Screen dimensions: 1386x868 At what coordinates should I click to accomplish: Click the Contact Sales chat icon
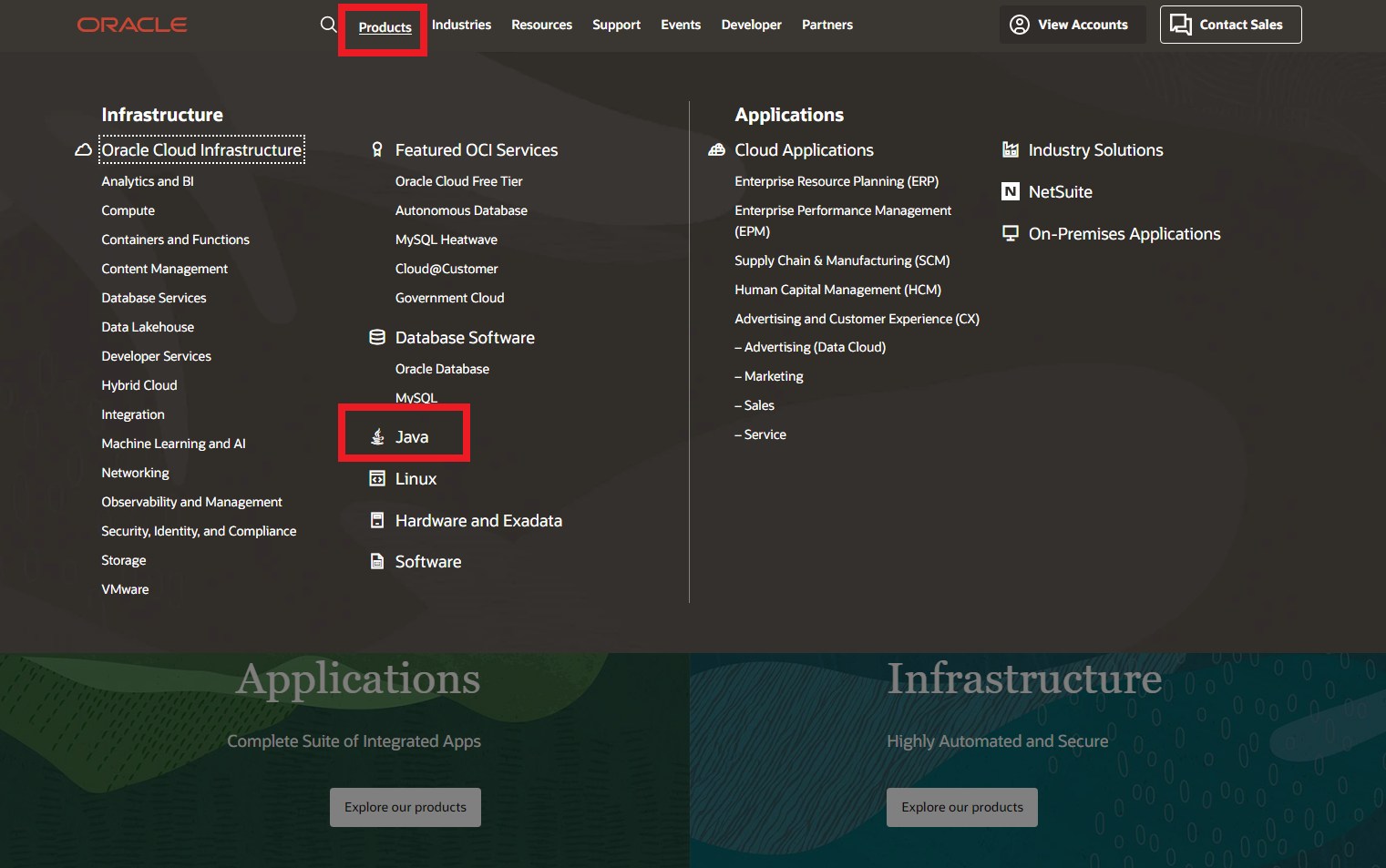coord(1181,25)
